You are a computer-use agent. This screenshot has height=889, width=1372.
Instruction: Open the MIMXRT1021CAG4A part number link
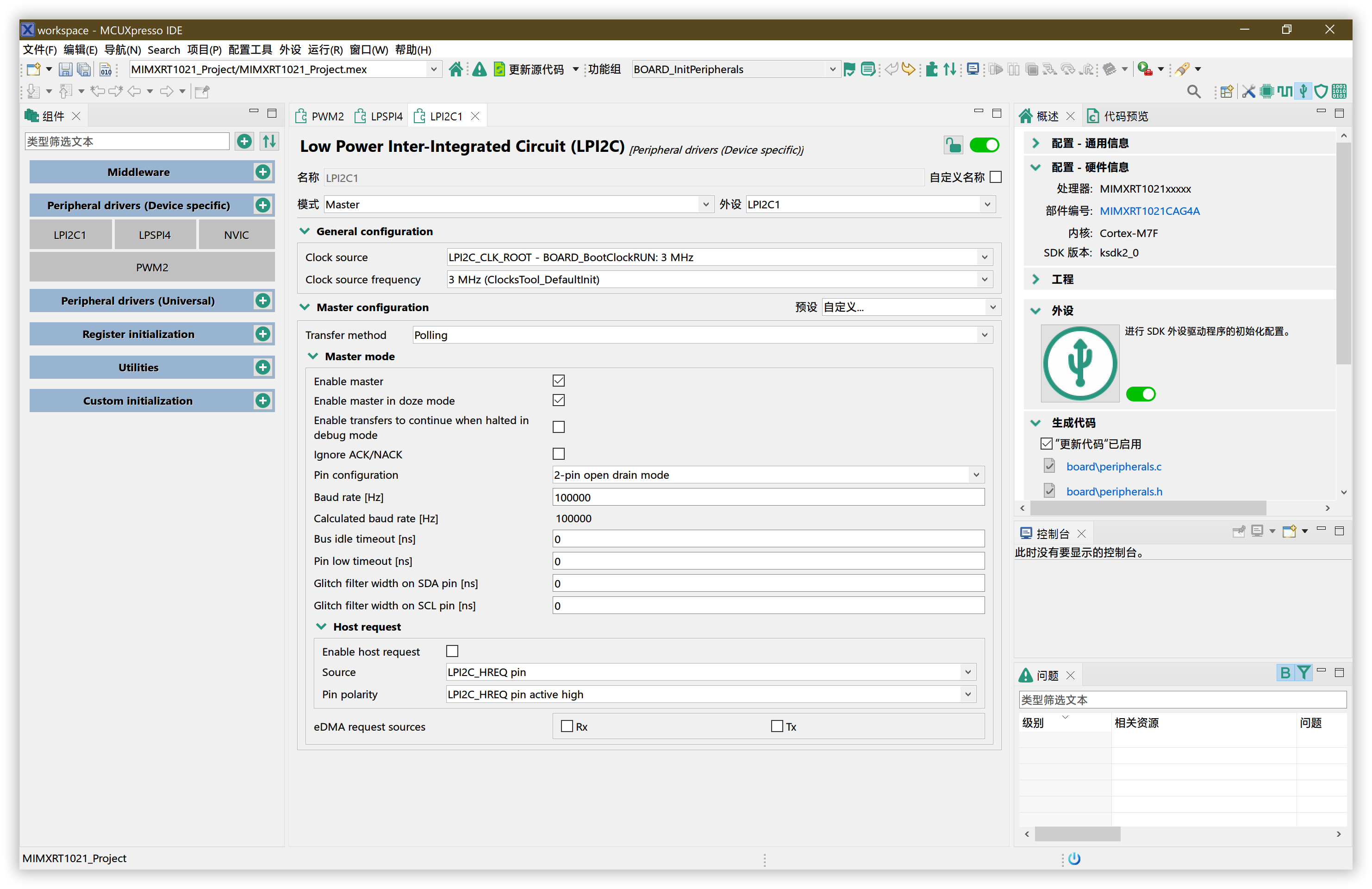coord(1149,211)
